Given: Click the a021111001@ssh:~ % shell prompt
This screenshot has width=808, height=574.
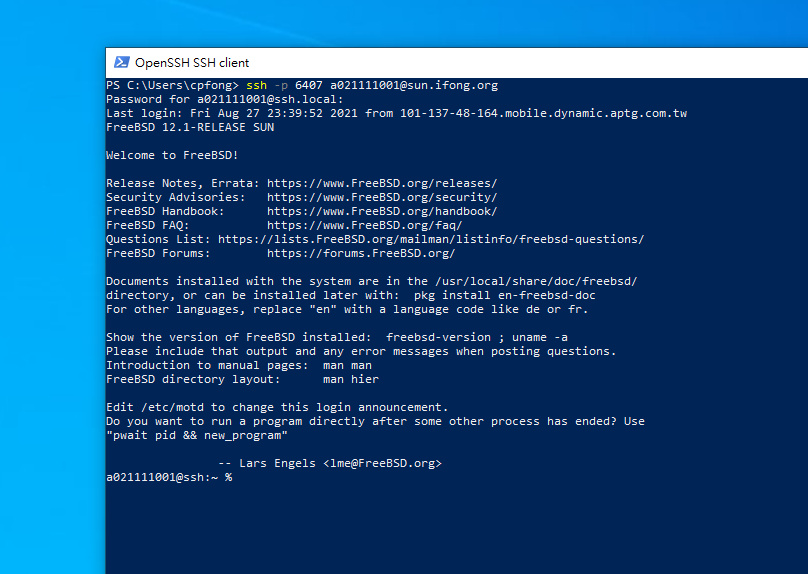Looking at the screenshot, I should [x=168, y=478].
